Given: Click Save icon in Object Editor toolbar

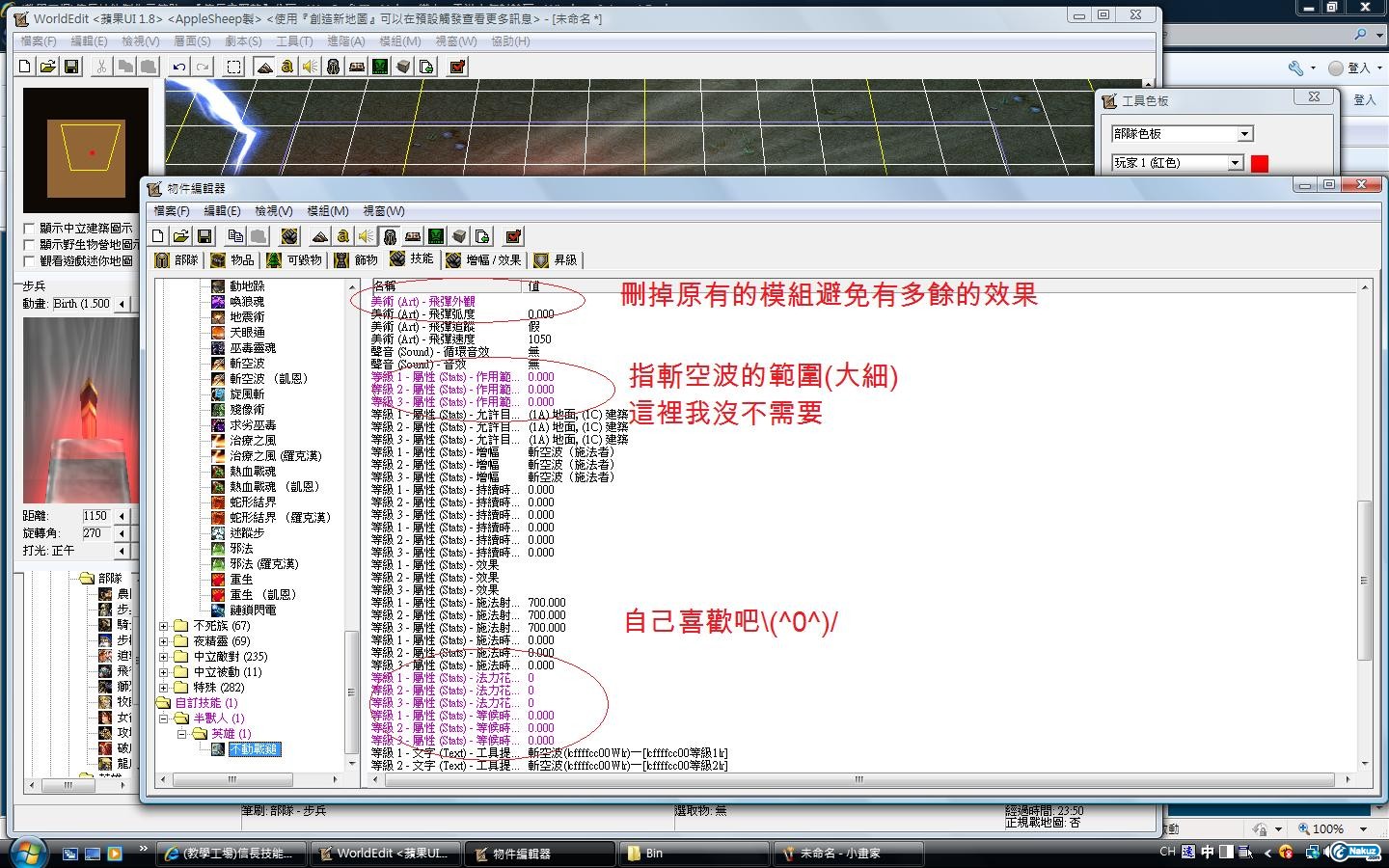Looking at the screenshot, I should pyautogui.click(x=204, y=236).
